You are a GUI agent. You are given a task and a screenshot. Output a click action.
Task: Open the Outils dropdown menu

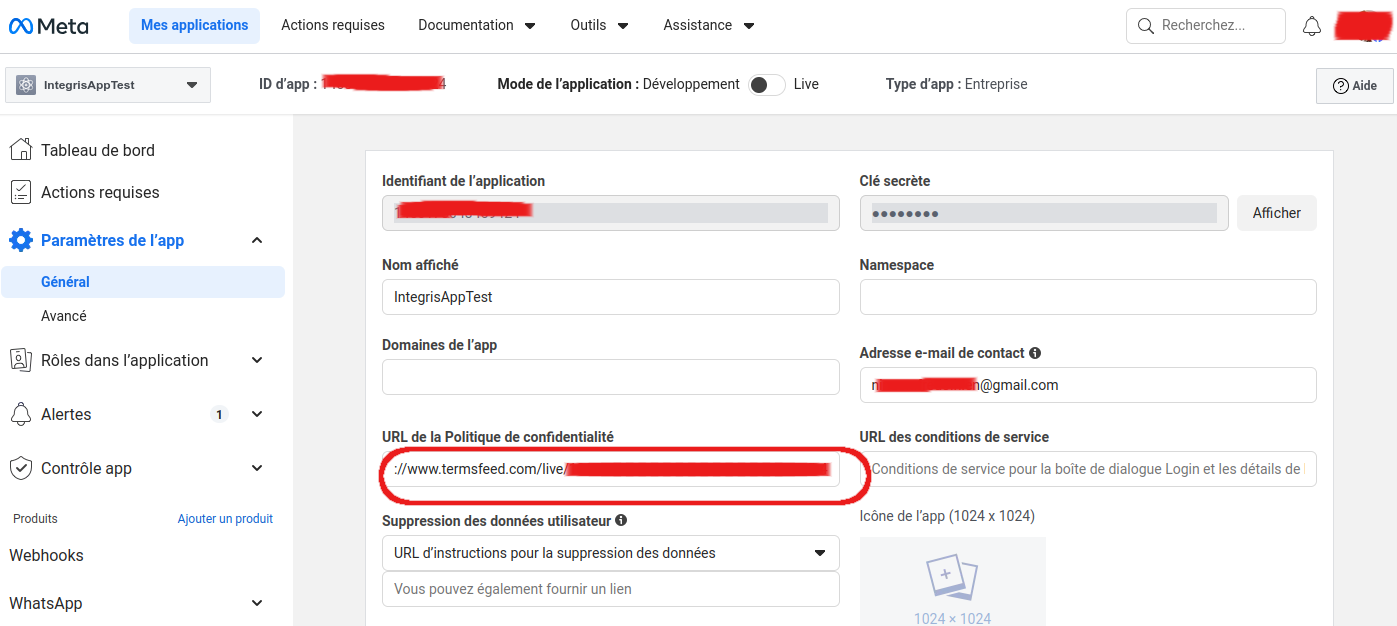[x=600, y=25]
